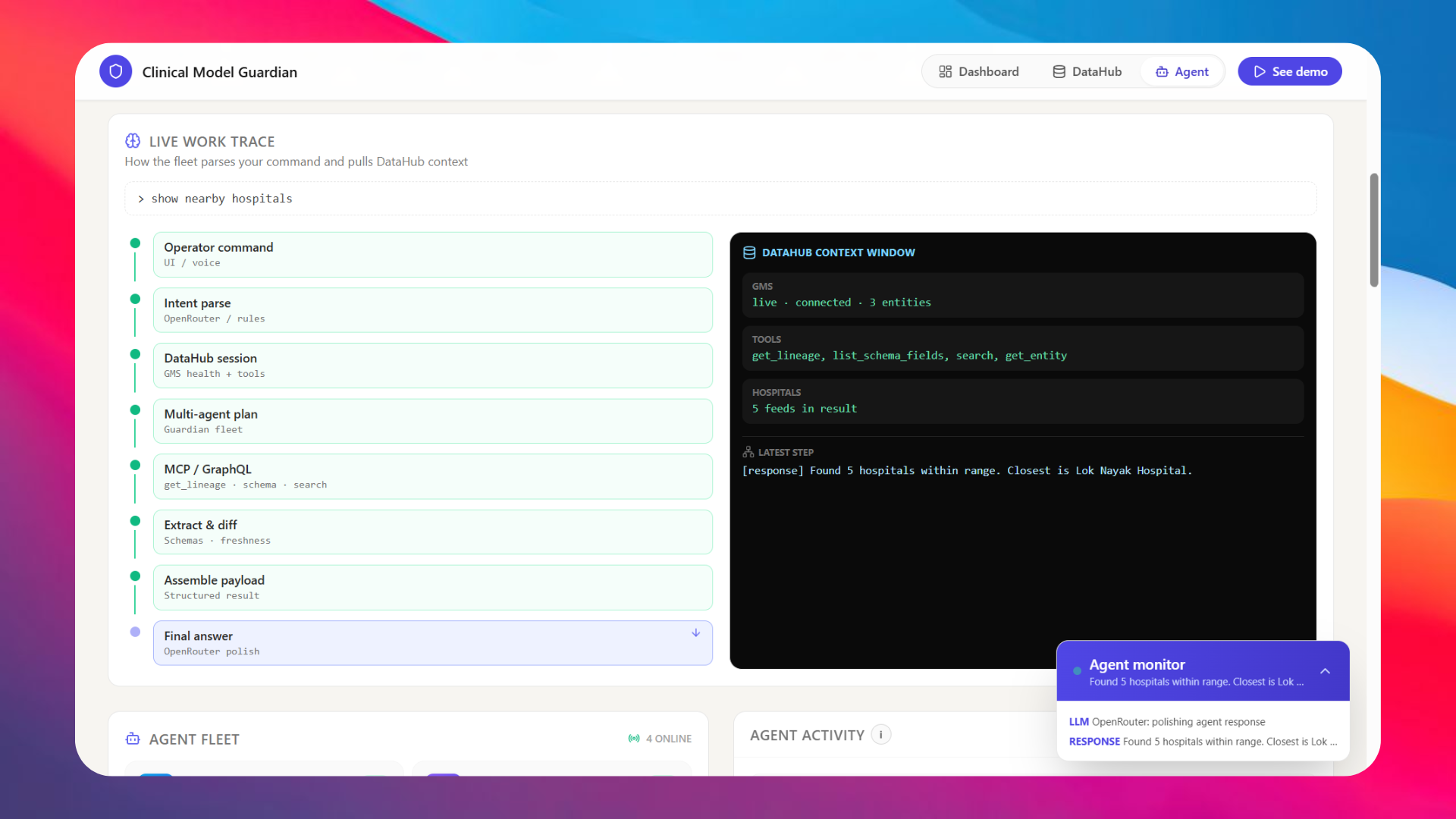The width and height of the screenshot is (1456, 819).
Task: Click the 'show nearby hospitals' command field
Action: (720, 199)
